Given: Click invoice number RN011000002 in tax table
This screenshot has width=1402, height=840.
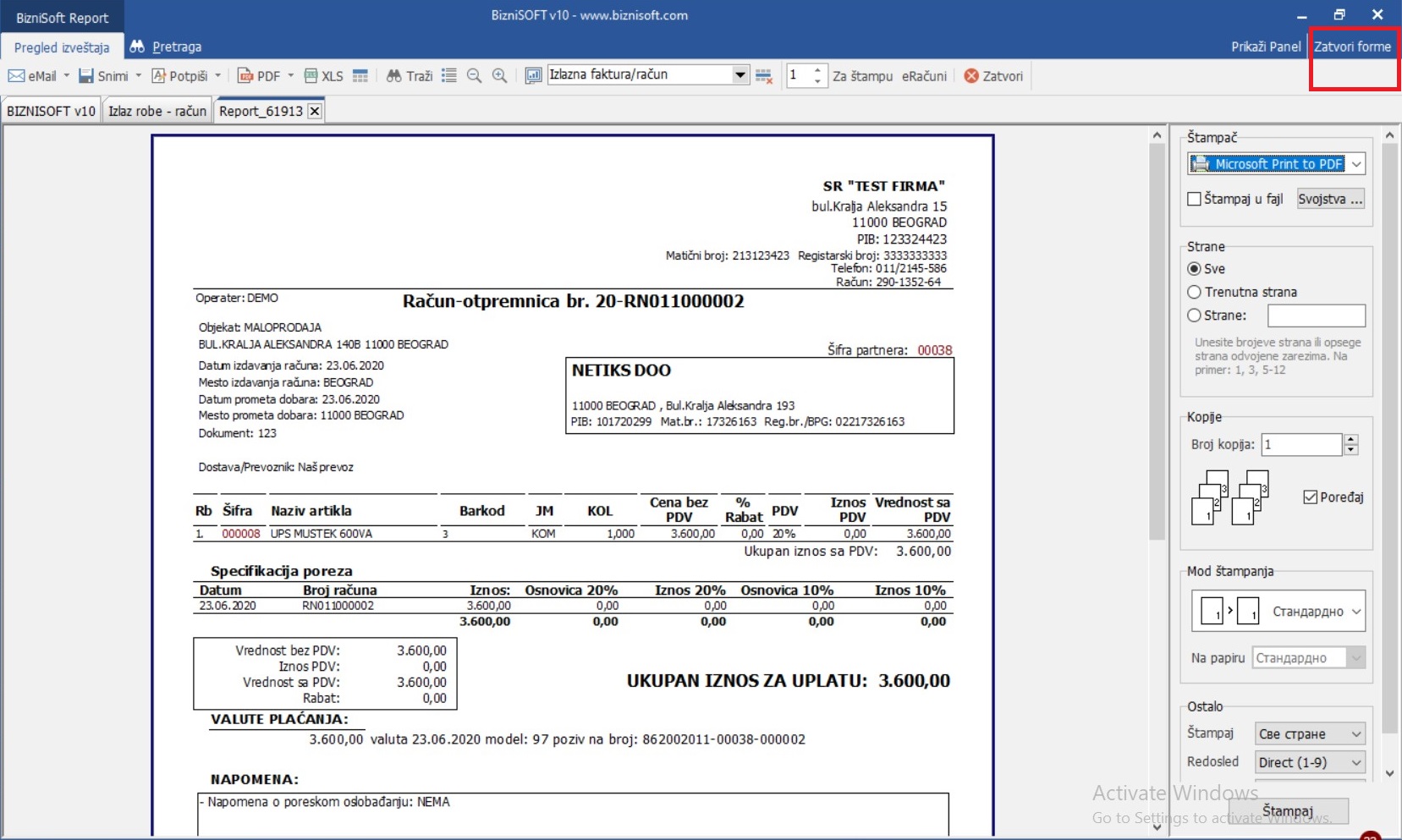Looking at the screenshot, I should pyautogui.click(x=338, y=606).
